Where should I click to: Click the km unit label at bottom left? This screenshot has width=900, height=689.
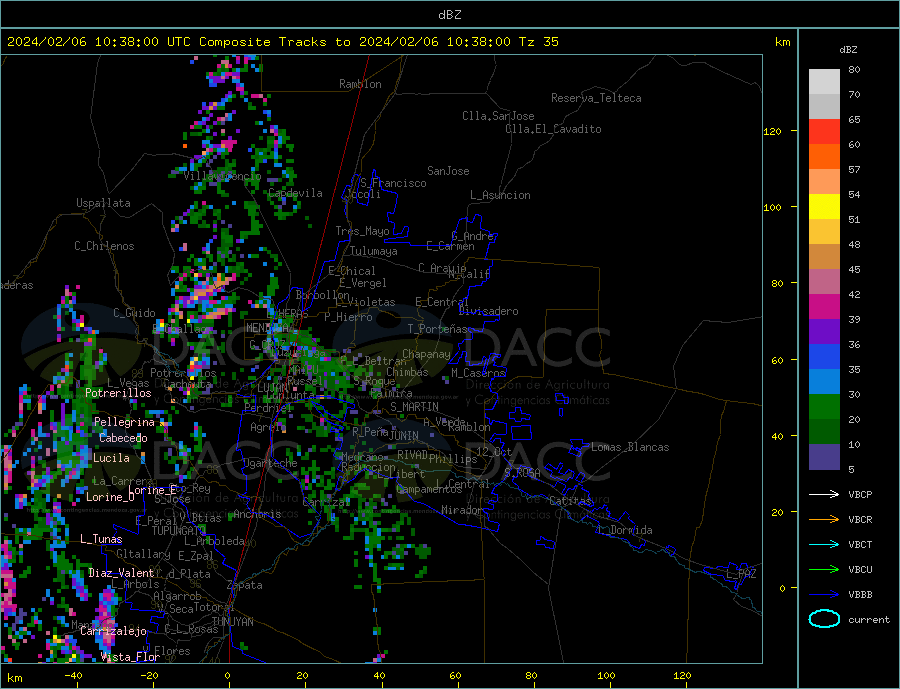click(x=15, y=678)
